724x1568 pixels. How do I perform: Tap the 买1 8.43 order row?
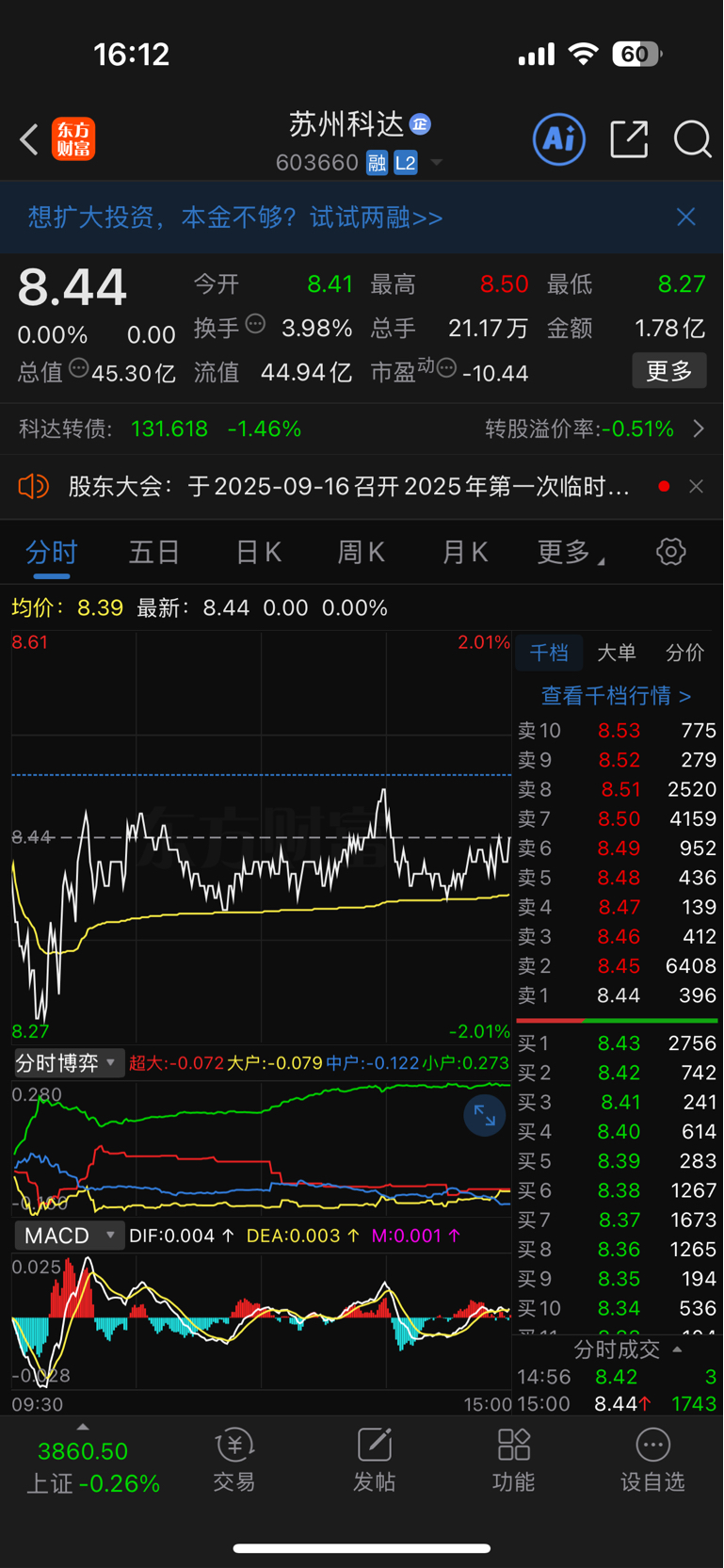[617, 1043]
